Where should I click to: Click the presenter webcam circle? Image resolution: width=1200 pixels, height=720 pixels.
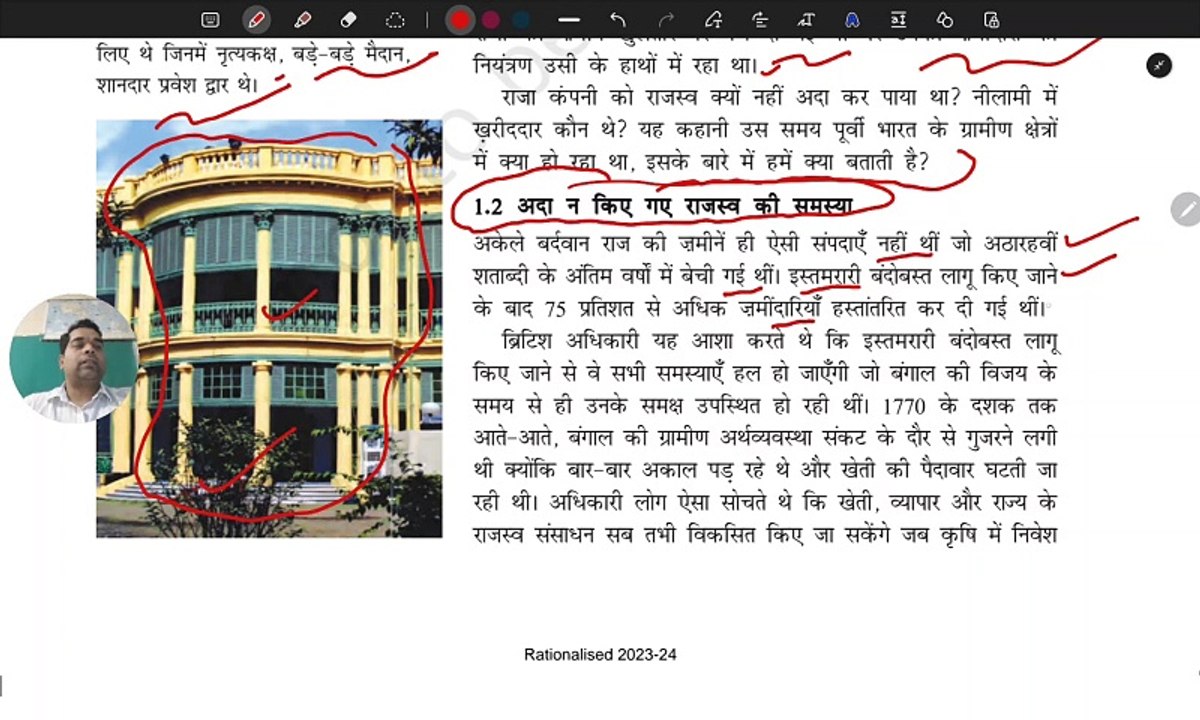[74, 358]
